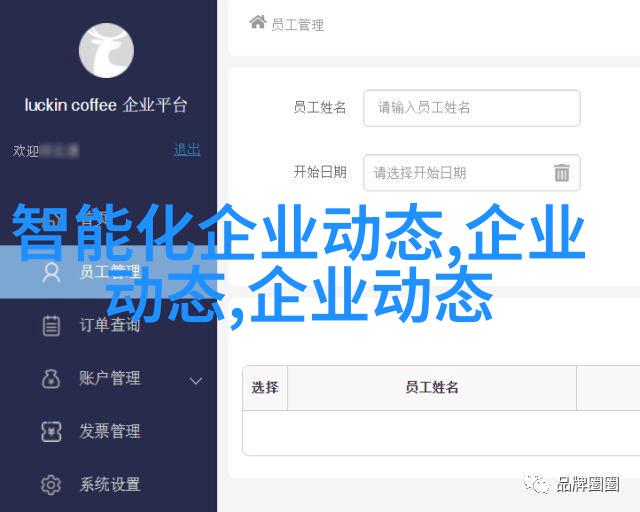This screenshot has height=512, width=640.
Task: Click the calendar icon in 开始日期 field
Action: [x=562, y=172]
